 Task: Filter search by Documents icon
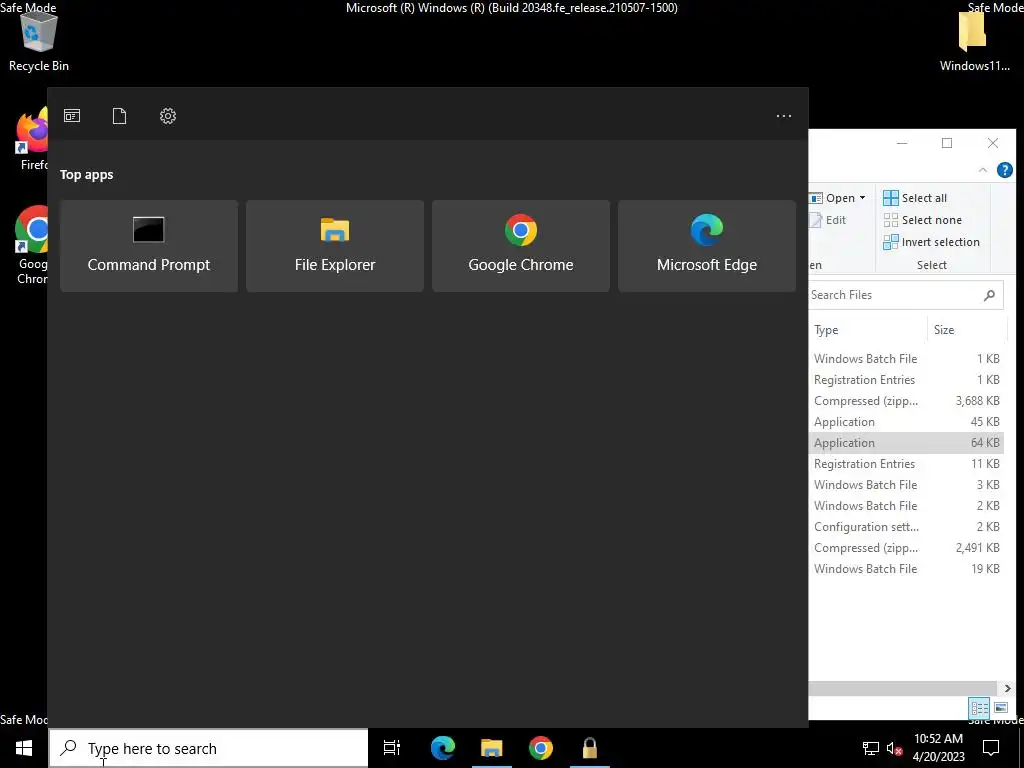coord(120,116)
